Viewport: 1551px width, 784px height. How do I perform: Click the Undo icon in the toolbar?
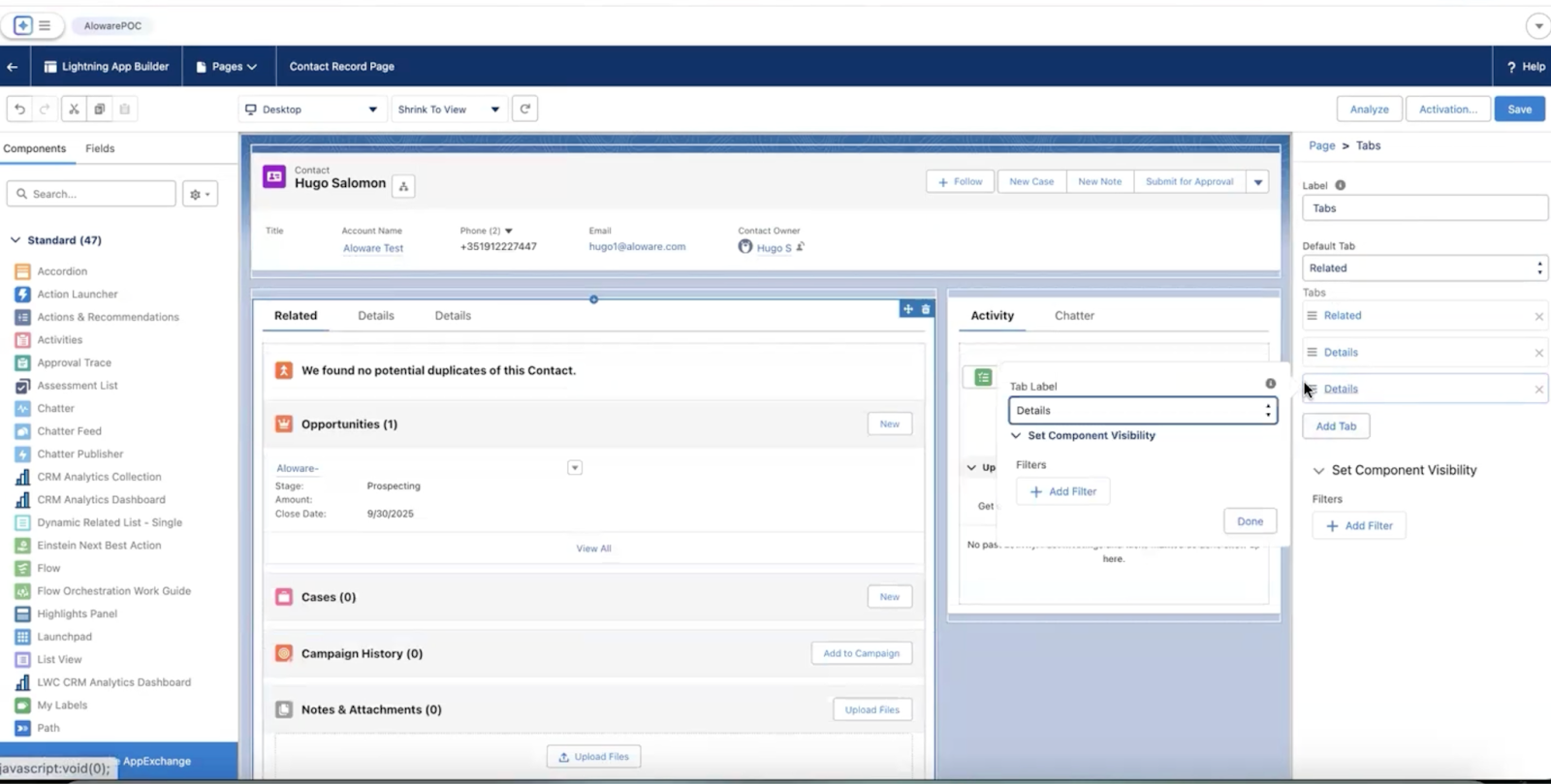coord(19,110)
